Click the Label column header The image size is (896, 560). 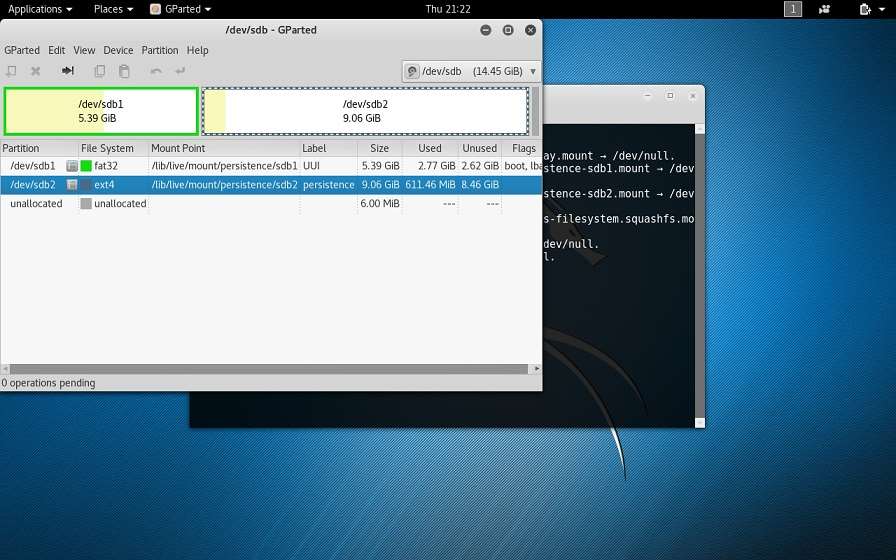pos(329,148)
